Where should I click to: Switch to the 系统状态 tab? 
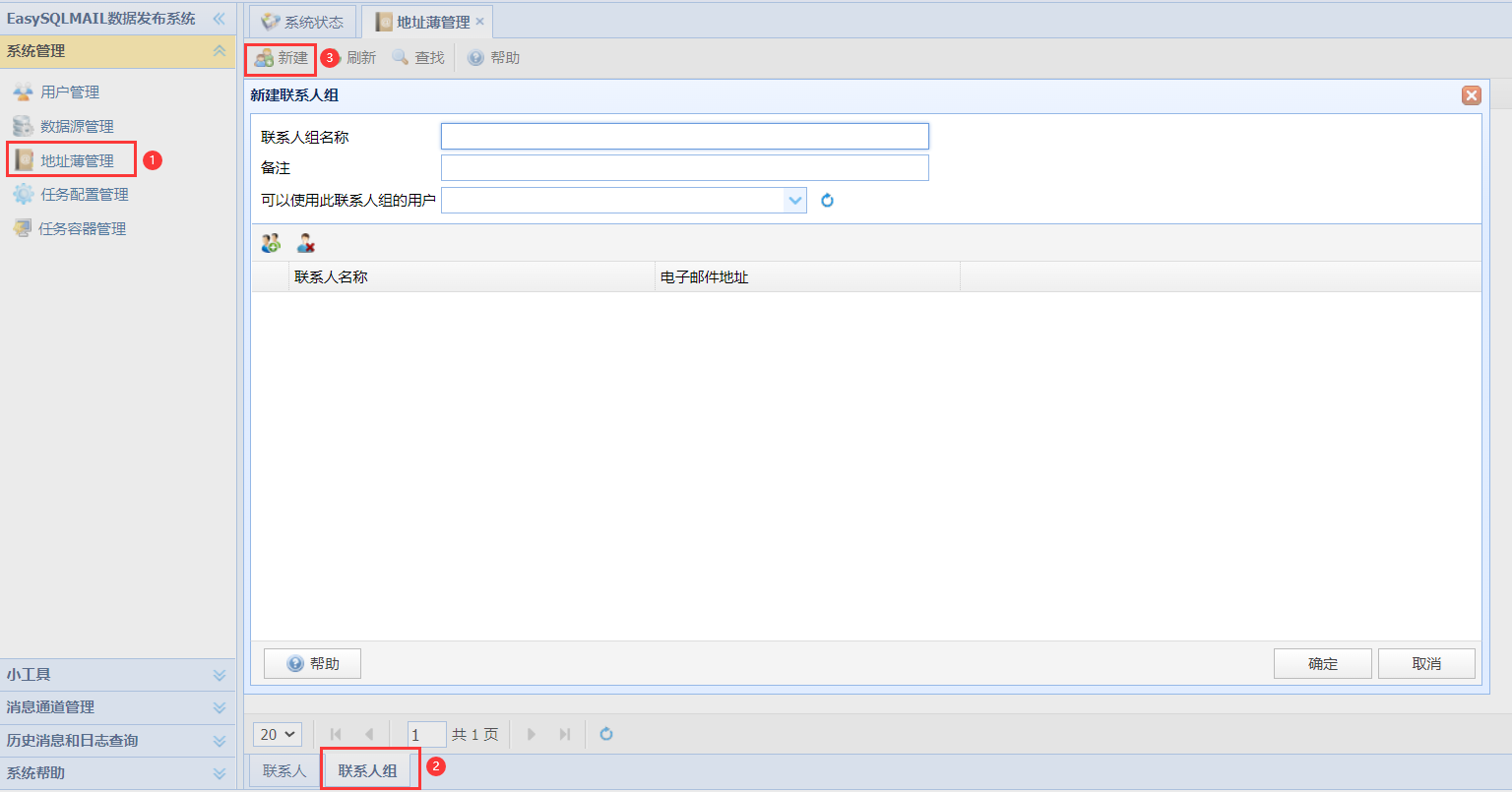point(302,22)
